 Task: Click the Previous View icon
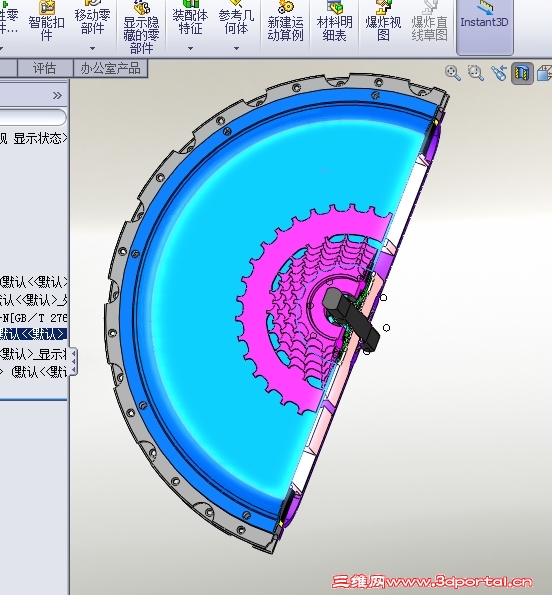[x=499, y=72]
